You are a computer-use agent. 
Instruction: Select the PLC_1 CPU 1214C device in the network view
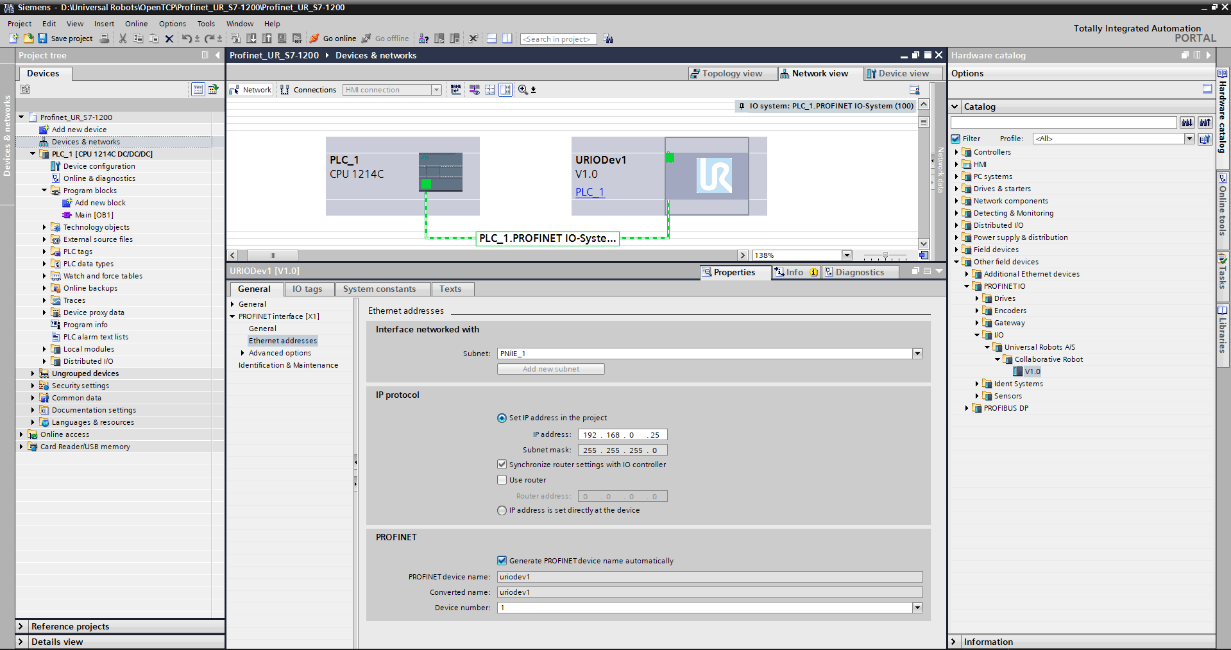[440, 173]
